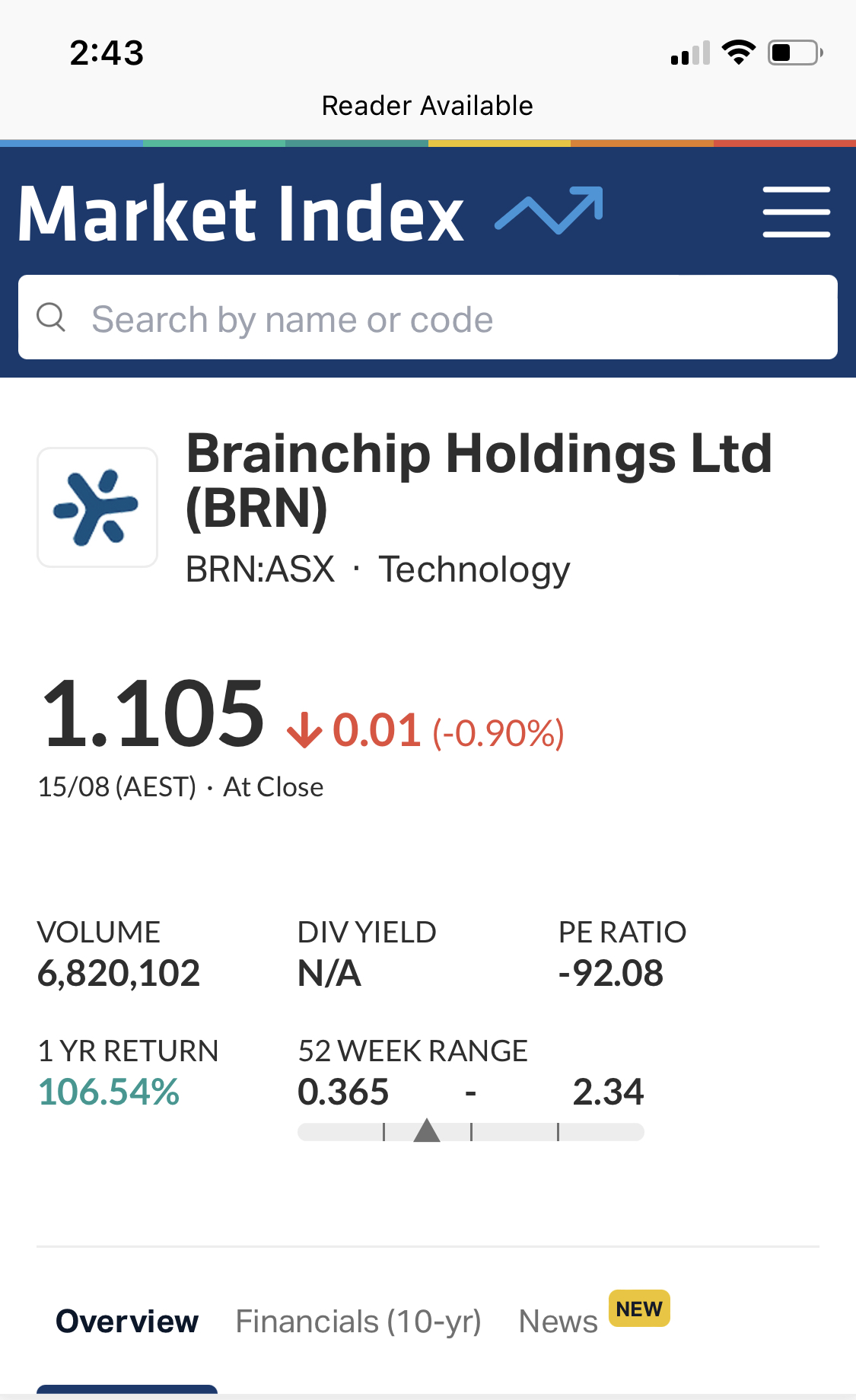Click the 106.54% one year return value
Image resolution: width=856 pixels, height=1400 pixels.
109,1092
